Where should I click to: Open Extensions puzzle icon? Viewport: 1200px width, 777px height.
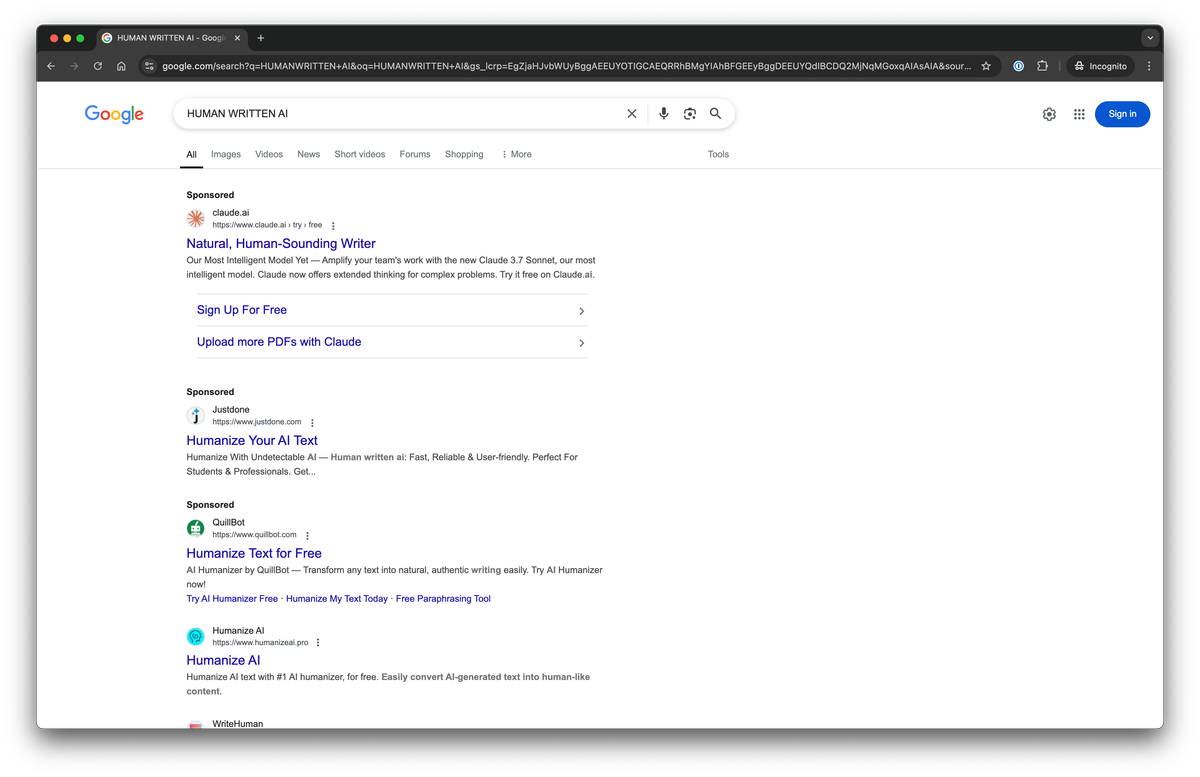coord(1042,66)
